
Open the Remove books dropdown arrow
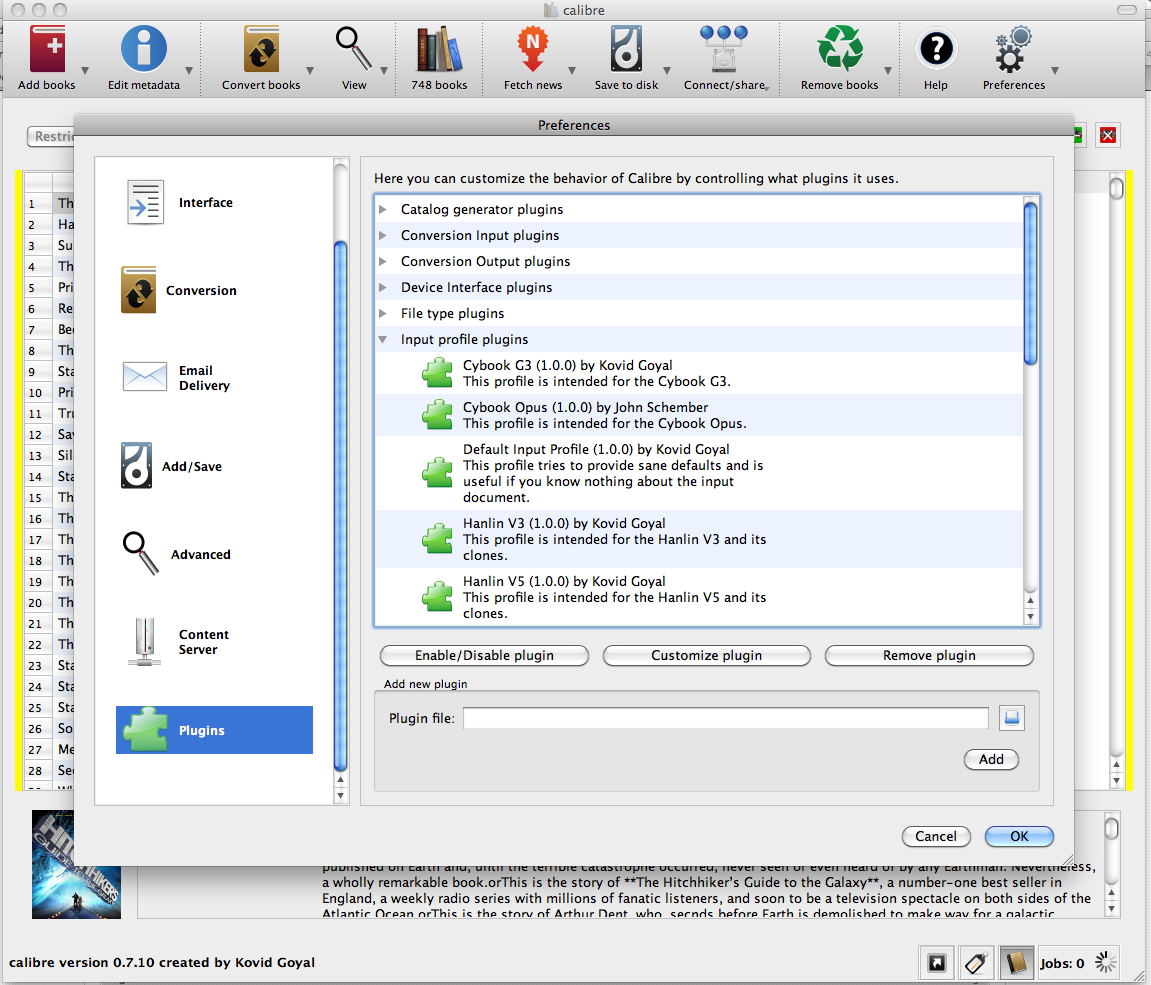pyautogui.click(x=888, y=70)
